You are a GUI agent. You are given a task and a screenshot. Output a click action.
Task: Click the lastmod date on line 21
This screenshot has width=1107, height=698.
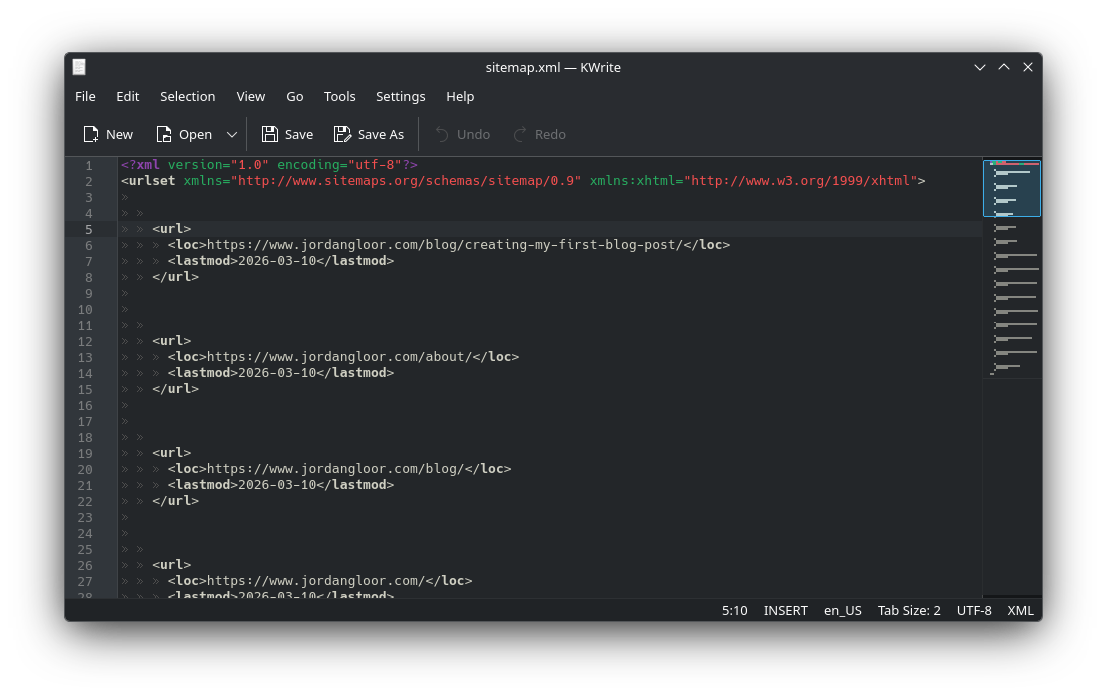click(277, 485)
